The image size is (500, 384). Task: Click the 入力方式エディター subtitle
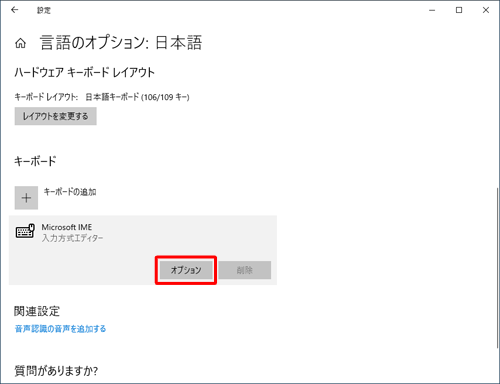tap(72, 238)
